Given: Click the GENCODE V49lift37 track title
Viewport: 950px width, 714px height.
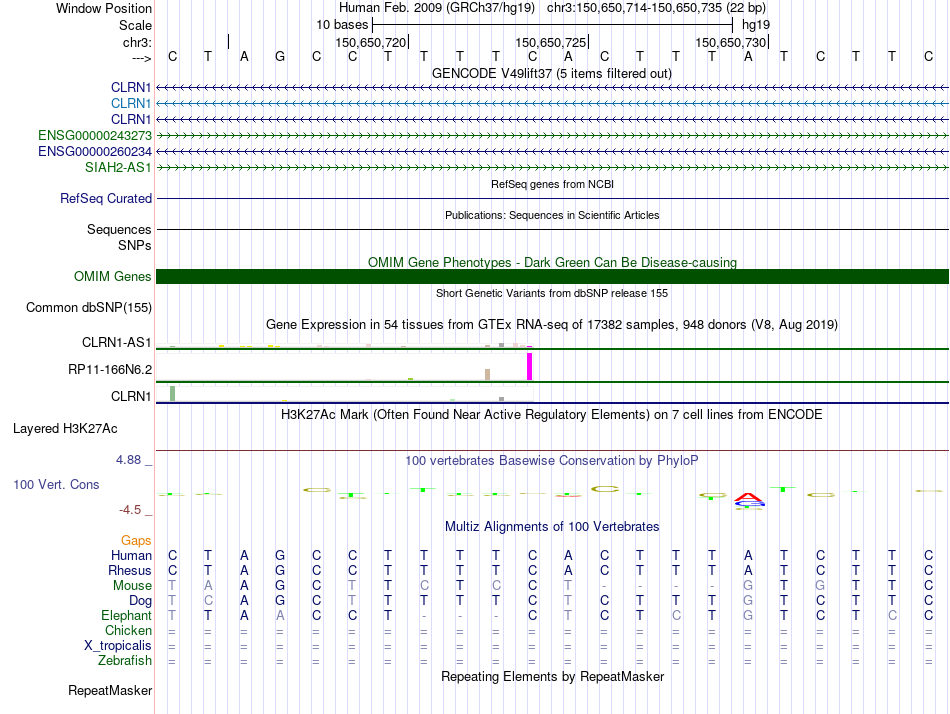Looking at the screenshot, I should point(551,73).
